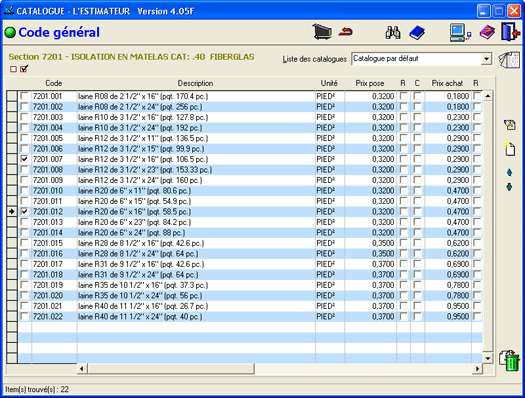Click the app icon in title bar
Viewport: 525px width, 398px height.
9,11
